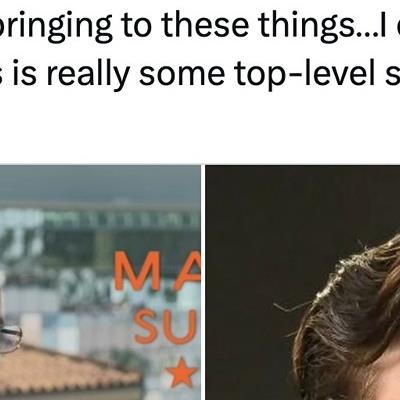The height and width of the screenshot is (400, 400).
Task: Click the word "to" in the first line
Action: click(137, 26)
